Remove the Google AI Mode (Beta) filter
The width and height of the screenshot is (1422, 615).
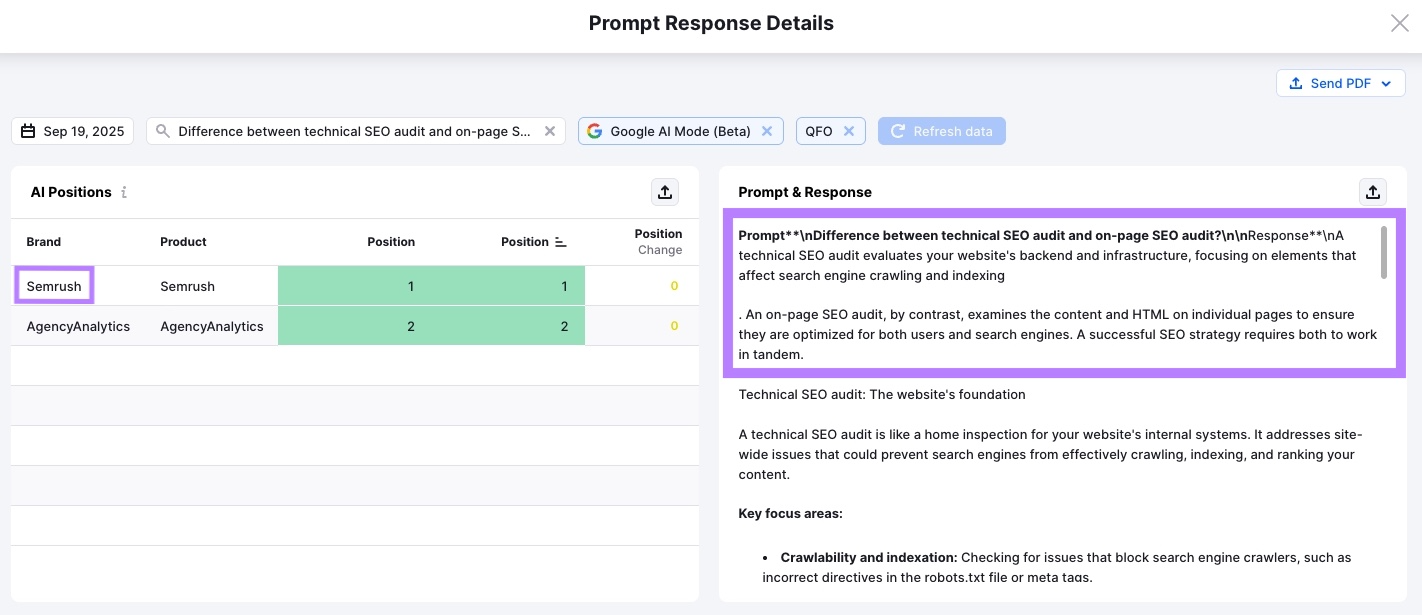pos(767,130)
